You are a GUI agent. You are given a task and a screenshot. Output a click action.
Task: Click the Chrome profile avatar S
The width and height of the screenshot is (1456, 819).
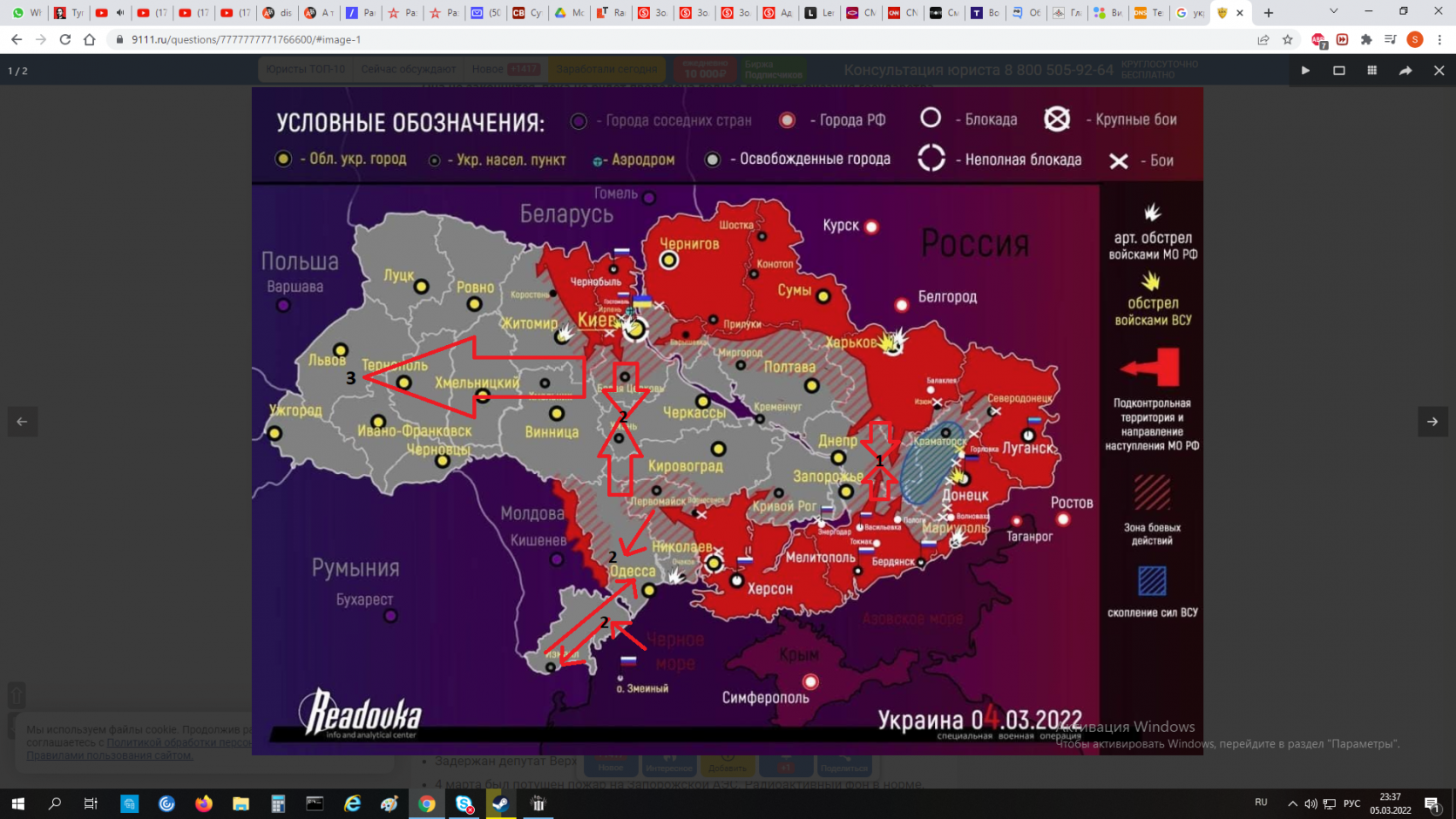pyautogui.click(x=1415, y=40)
